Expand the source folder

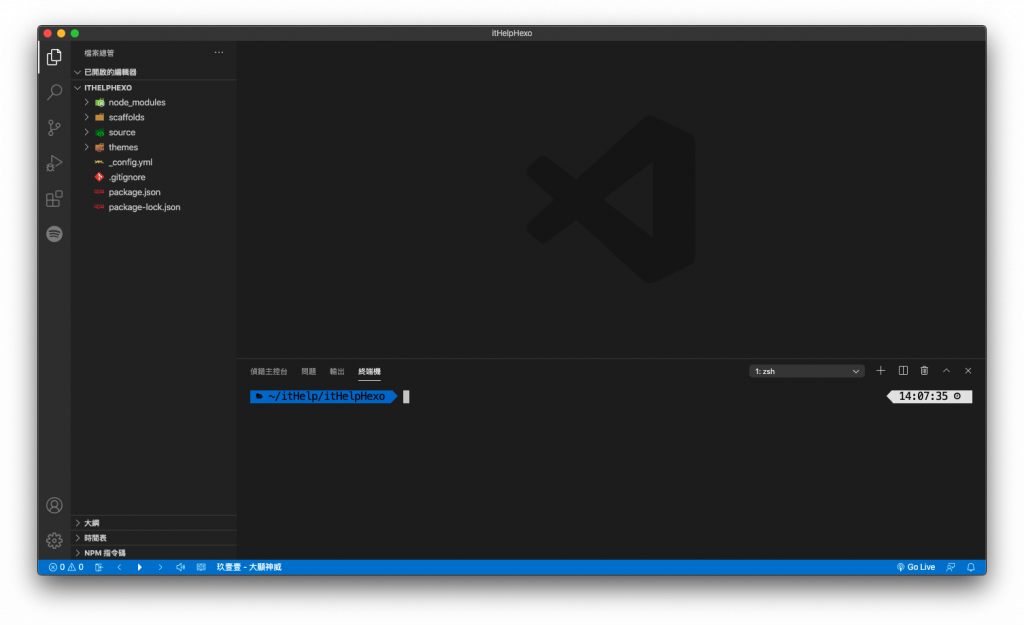coord(153,132)
